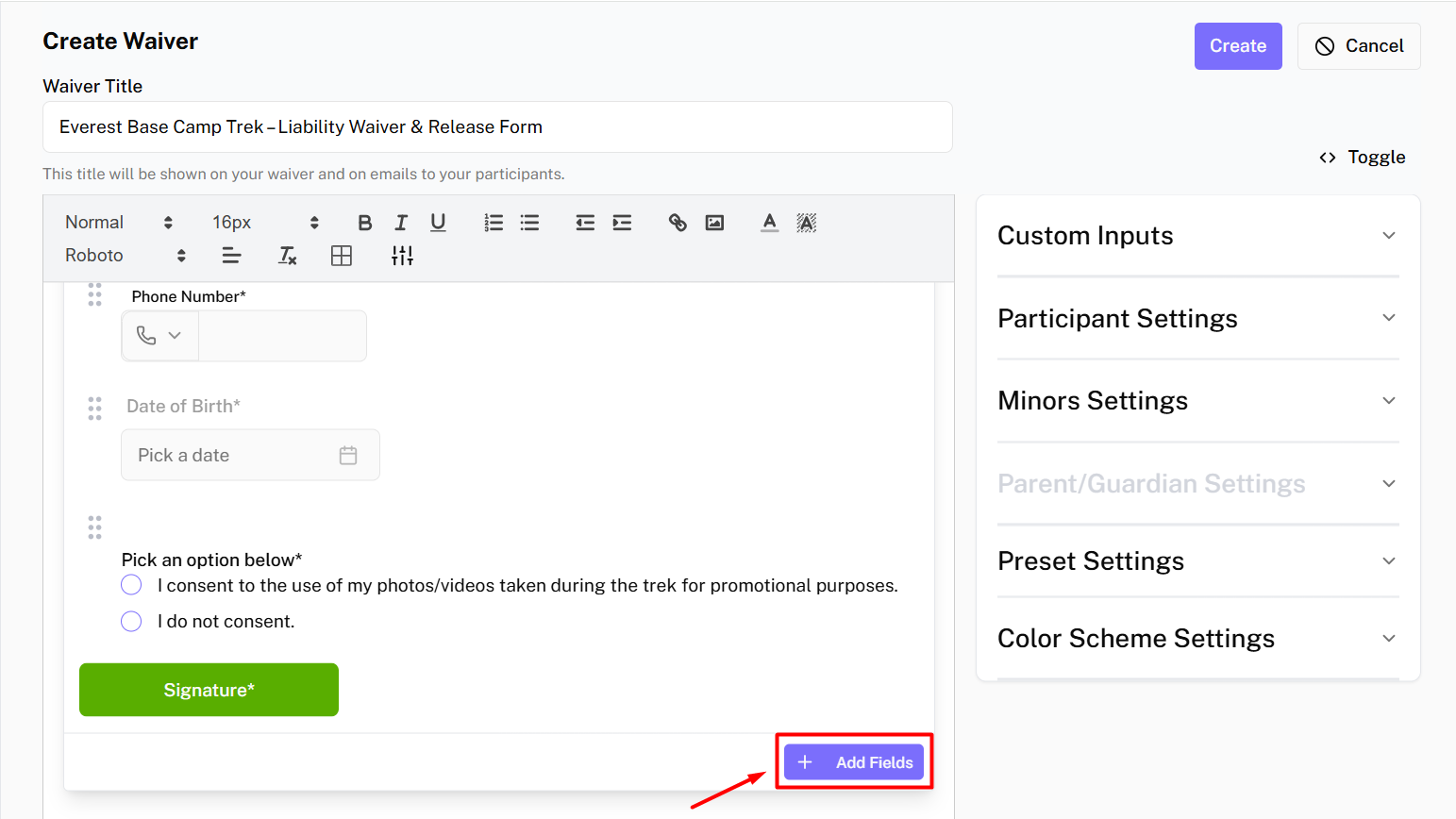Insert a numbered list
The image size is (1456, 819).
coord(494,223)
